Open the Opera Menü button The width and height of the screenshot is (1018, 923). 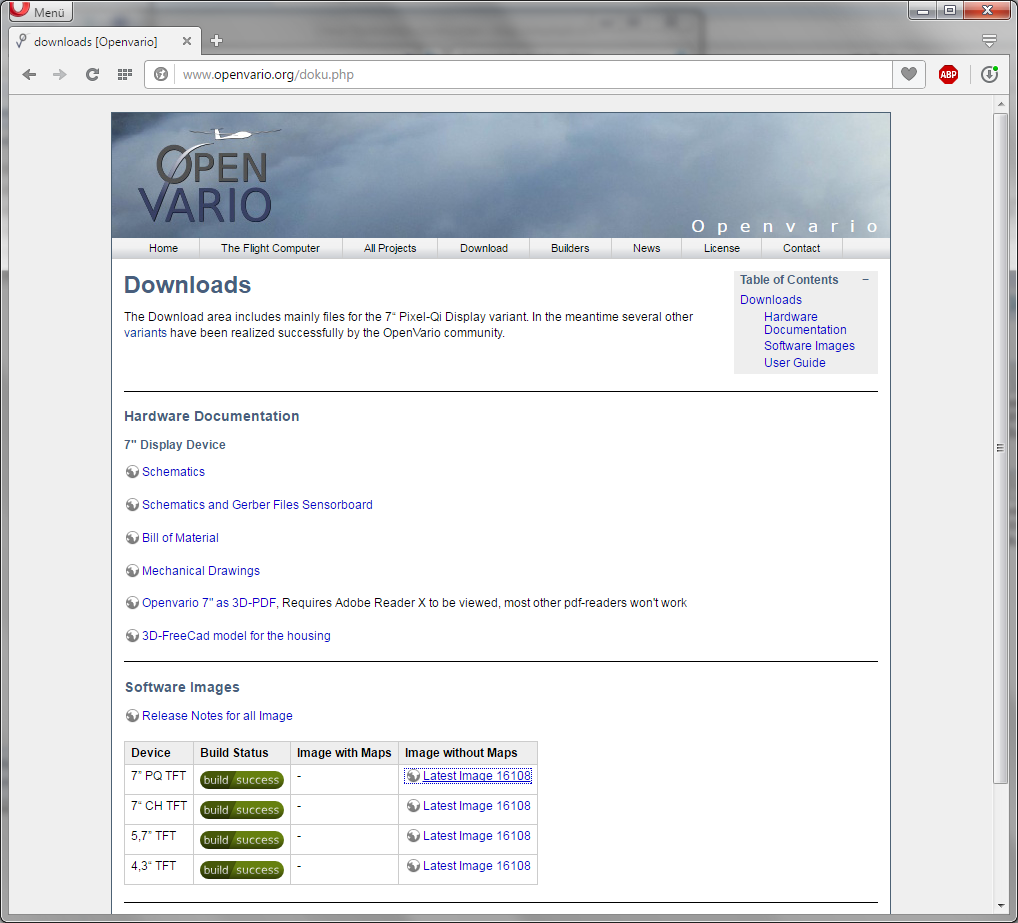pos(39,11)
